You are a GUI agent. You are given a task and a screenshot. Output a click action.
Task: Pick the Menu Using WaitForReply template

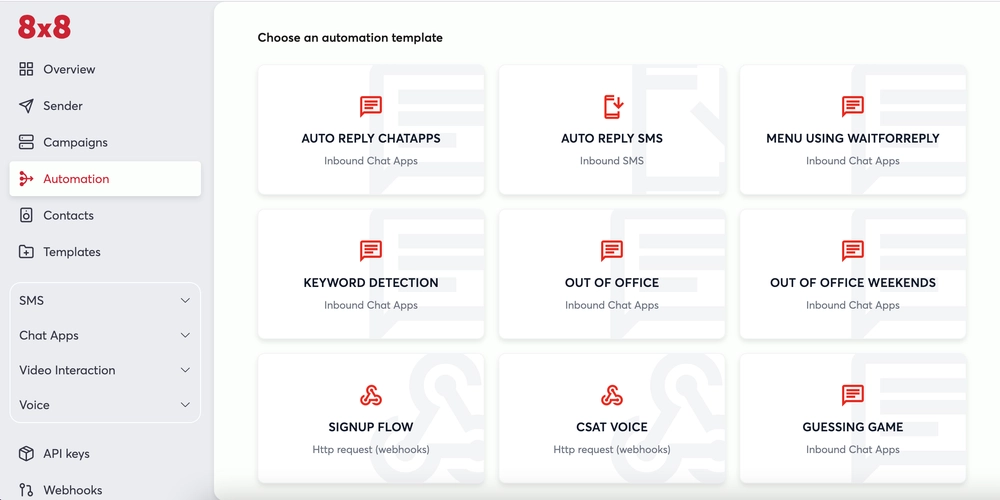(x=853, y=129)
